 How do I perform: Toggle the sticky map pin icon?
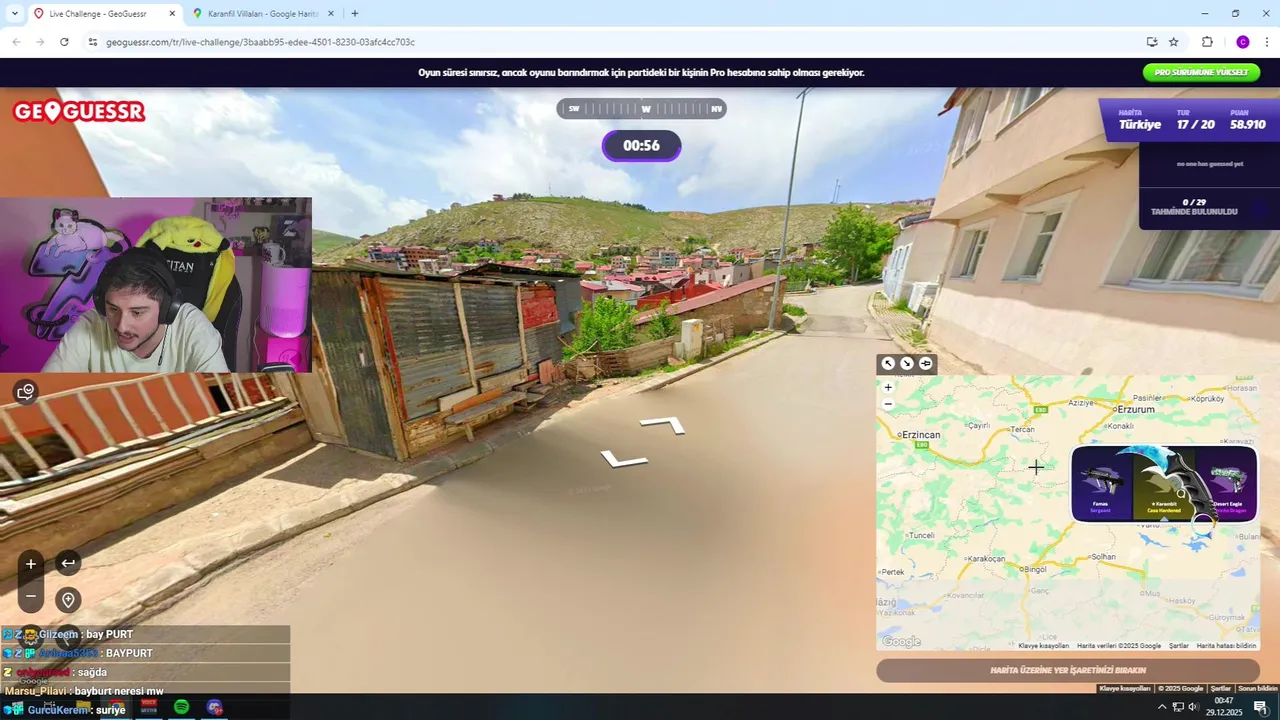click(x=925, y=364)
